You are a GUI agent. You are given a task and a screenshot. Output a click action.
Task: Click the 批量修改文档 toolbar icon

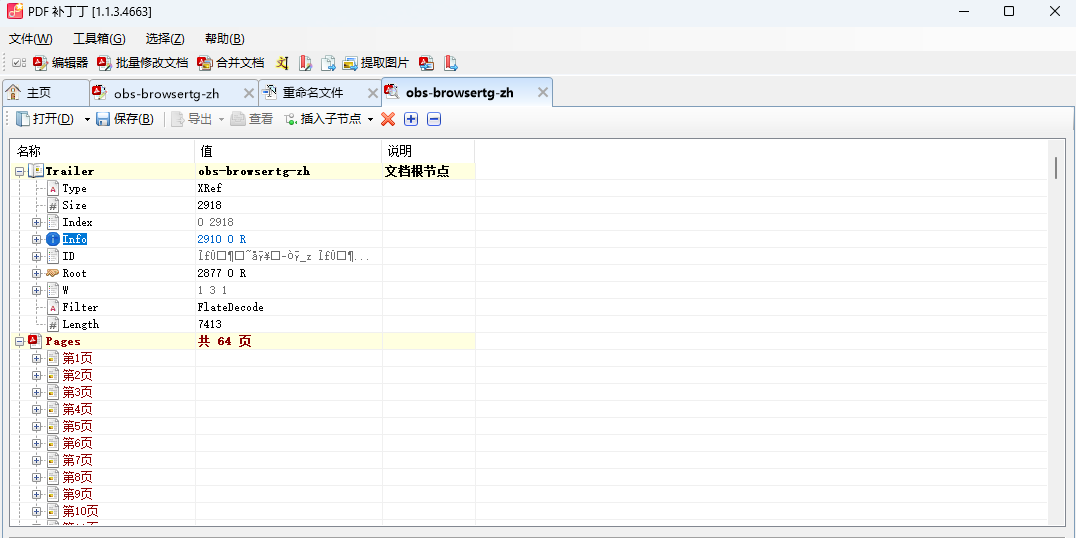pos(105,63)
